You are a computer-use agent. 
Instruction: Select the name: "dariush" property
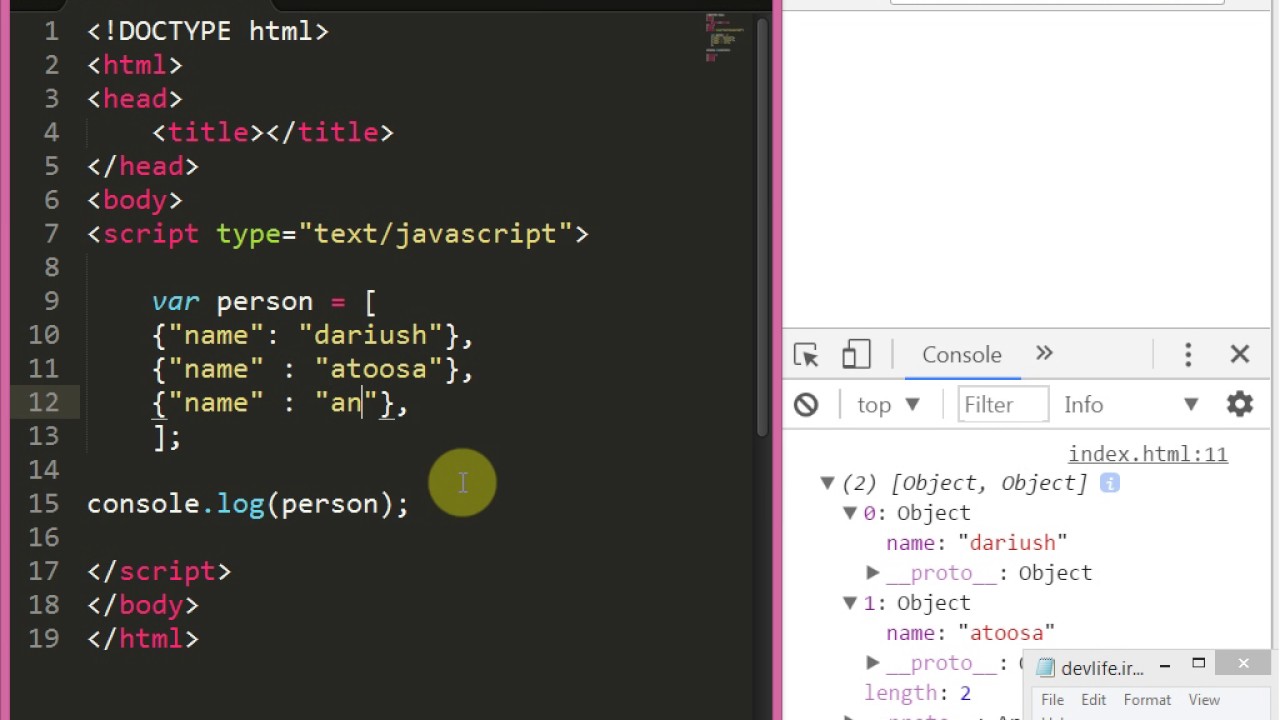coord(976,543)
